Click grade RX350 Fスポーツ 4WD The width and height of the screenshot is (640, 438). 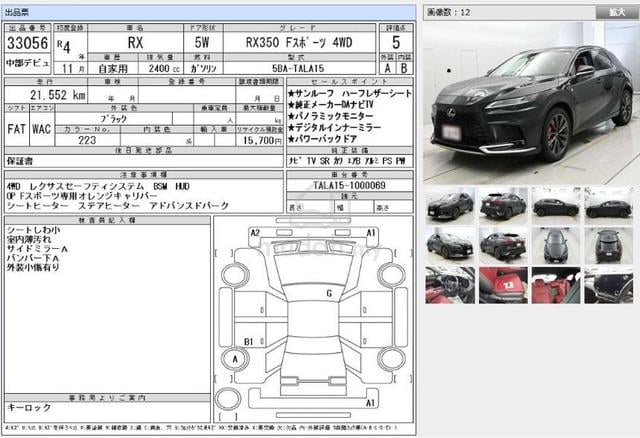pos(299,42)
